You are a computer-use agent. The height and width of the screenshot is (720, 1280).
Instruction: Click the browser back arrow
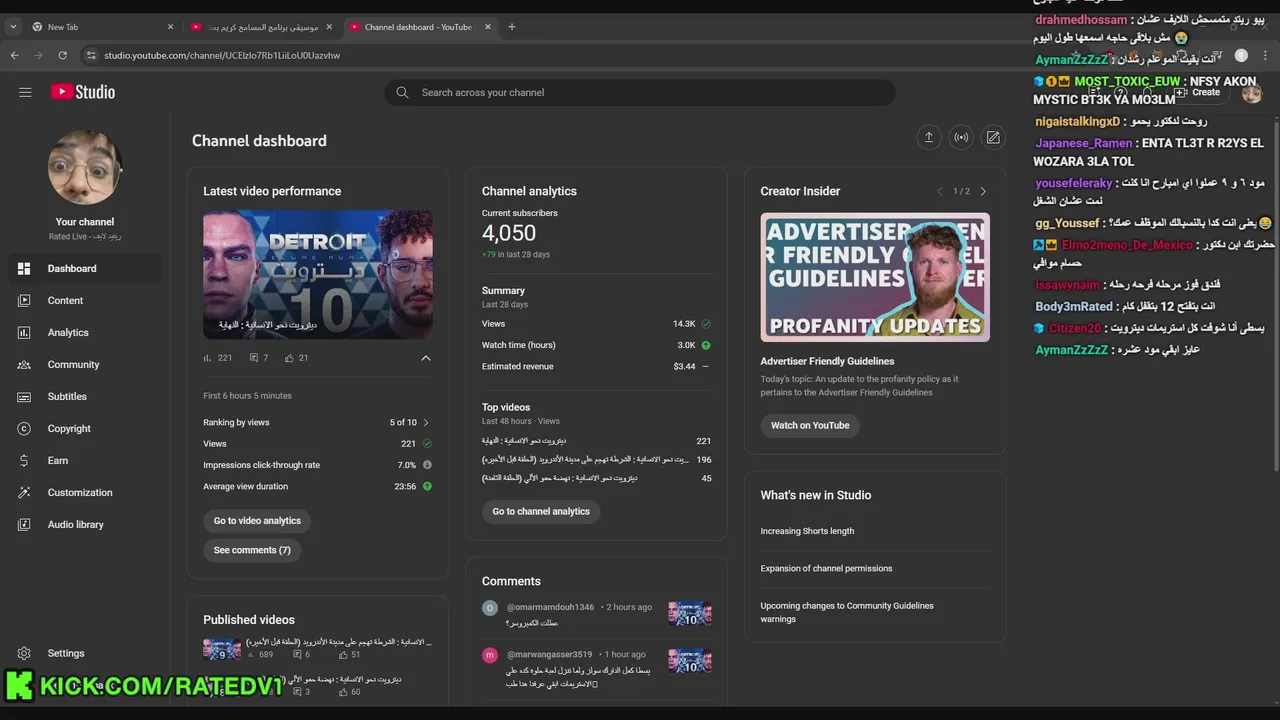(14, 55)
